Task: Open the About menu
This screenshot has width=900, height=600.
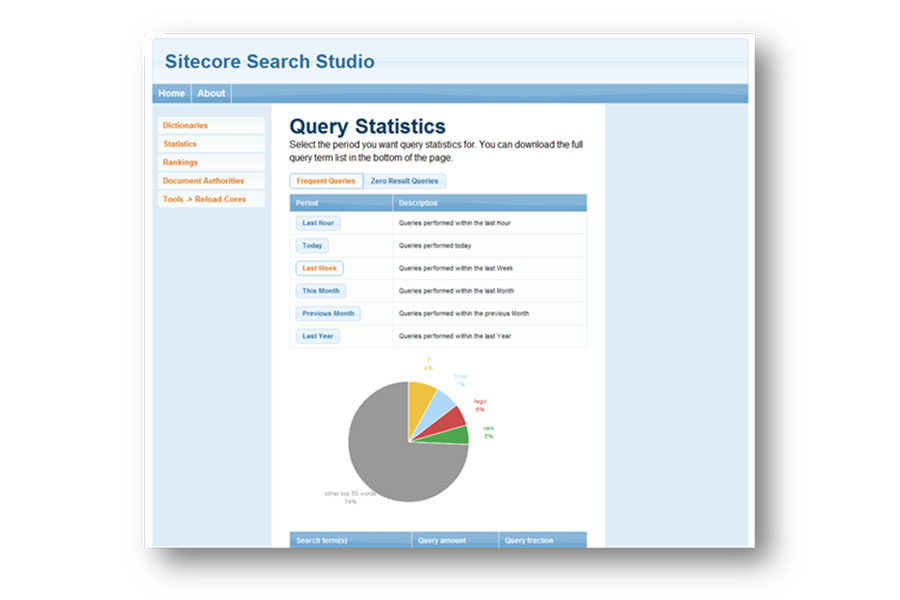Action: click(x=211, y=92)
